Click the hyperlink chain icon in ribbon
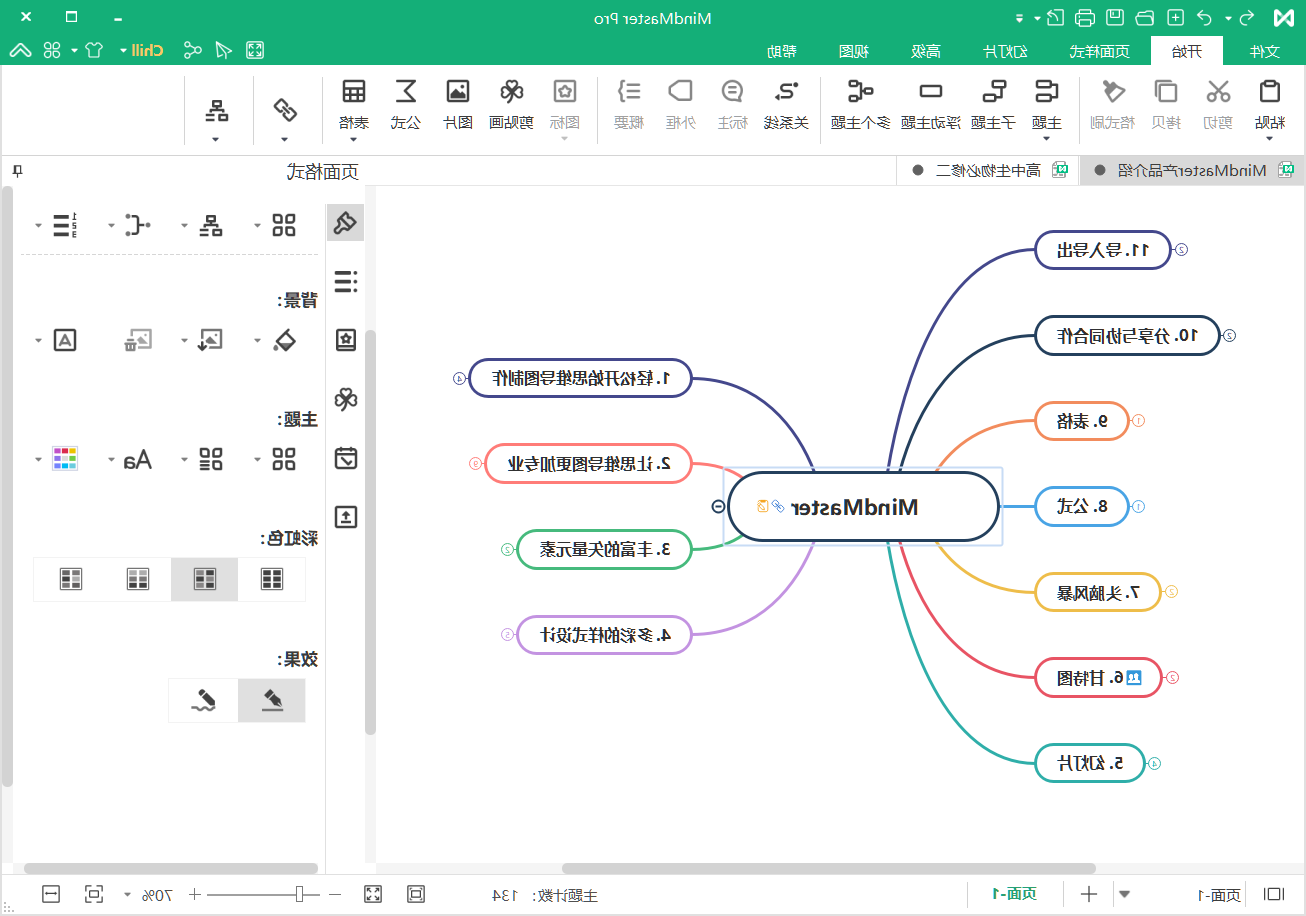This screenshot has width=1306, height=916. [x=285, y=108]
